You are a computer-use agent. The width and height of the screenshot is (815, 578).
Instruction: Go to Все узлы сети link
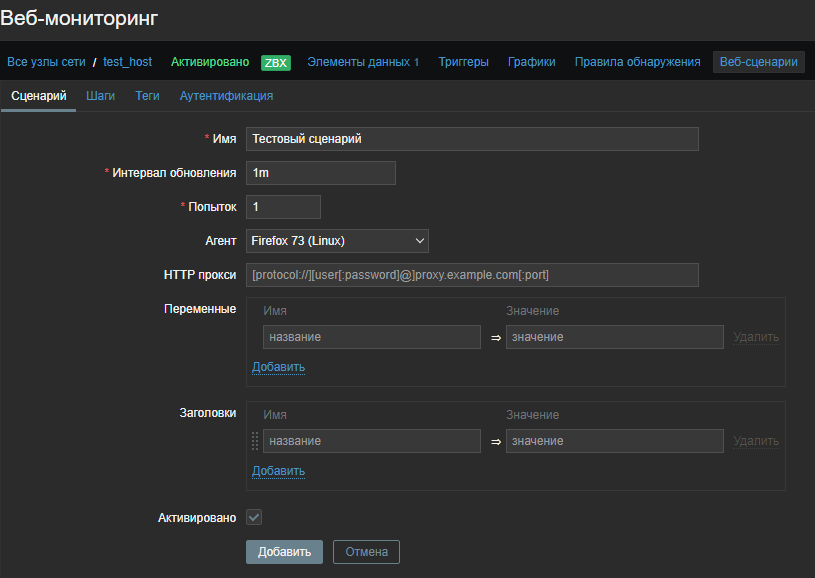tap(46, 62)
